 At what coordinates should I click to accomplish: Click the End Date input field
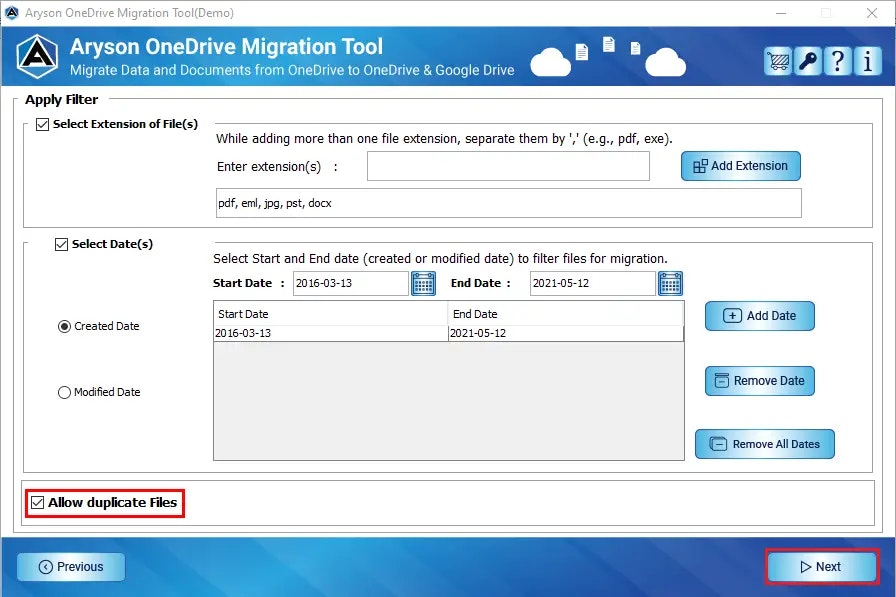pos(592,283)
